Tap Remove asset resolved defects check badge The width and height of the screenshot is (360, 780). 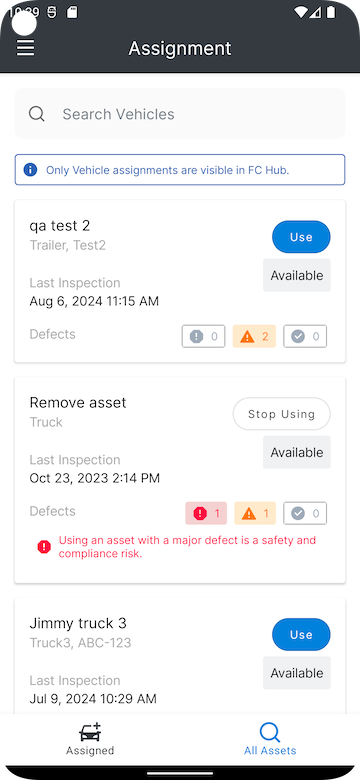305,513
